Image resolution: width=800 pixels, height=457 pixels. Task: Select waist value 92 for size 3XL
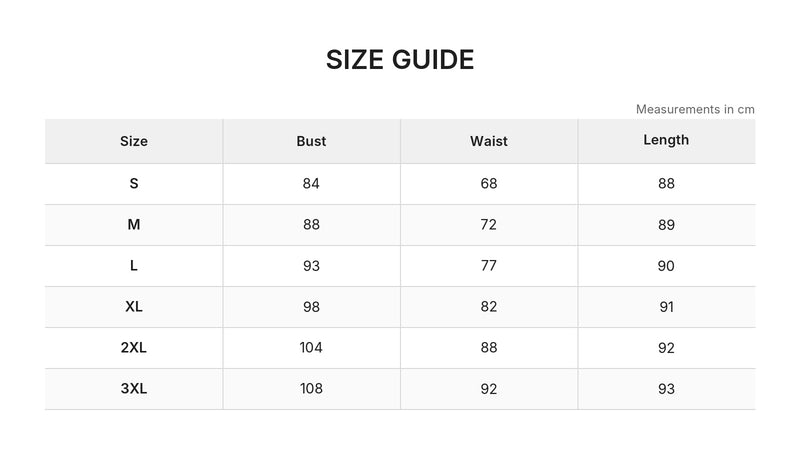pyautogui.click(x=488, y=389)
